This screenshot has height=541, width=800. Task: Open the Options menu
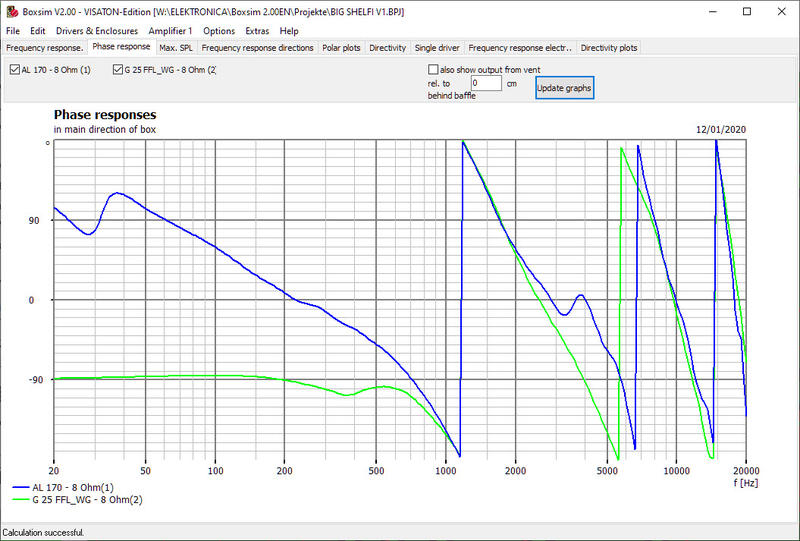[219, 31]
